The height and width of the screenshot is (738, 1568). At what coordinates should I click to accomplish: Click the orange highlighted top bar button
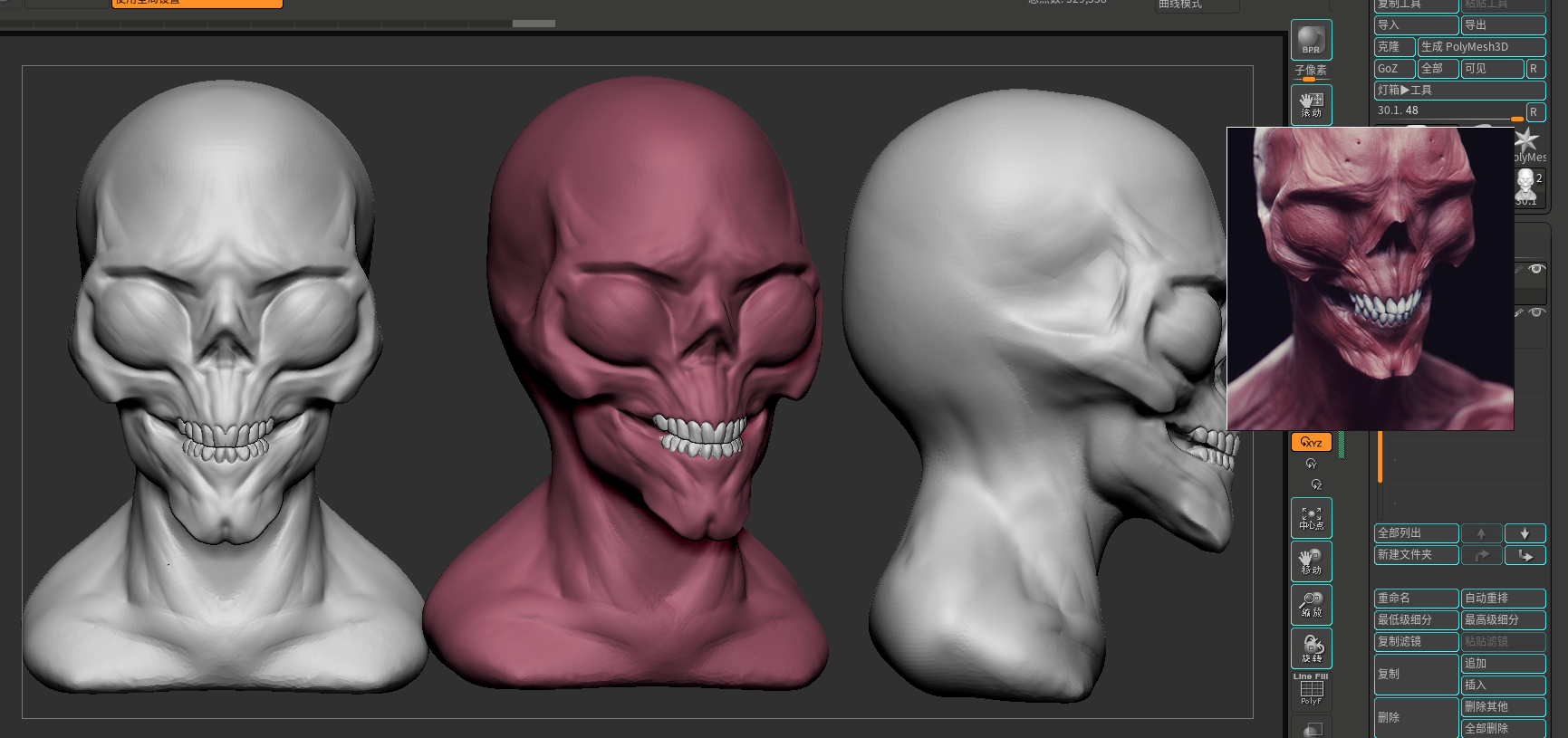tap(197, 4)
